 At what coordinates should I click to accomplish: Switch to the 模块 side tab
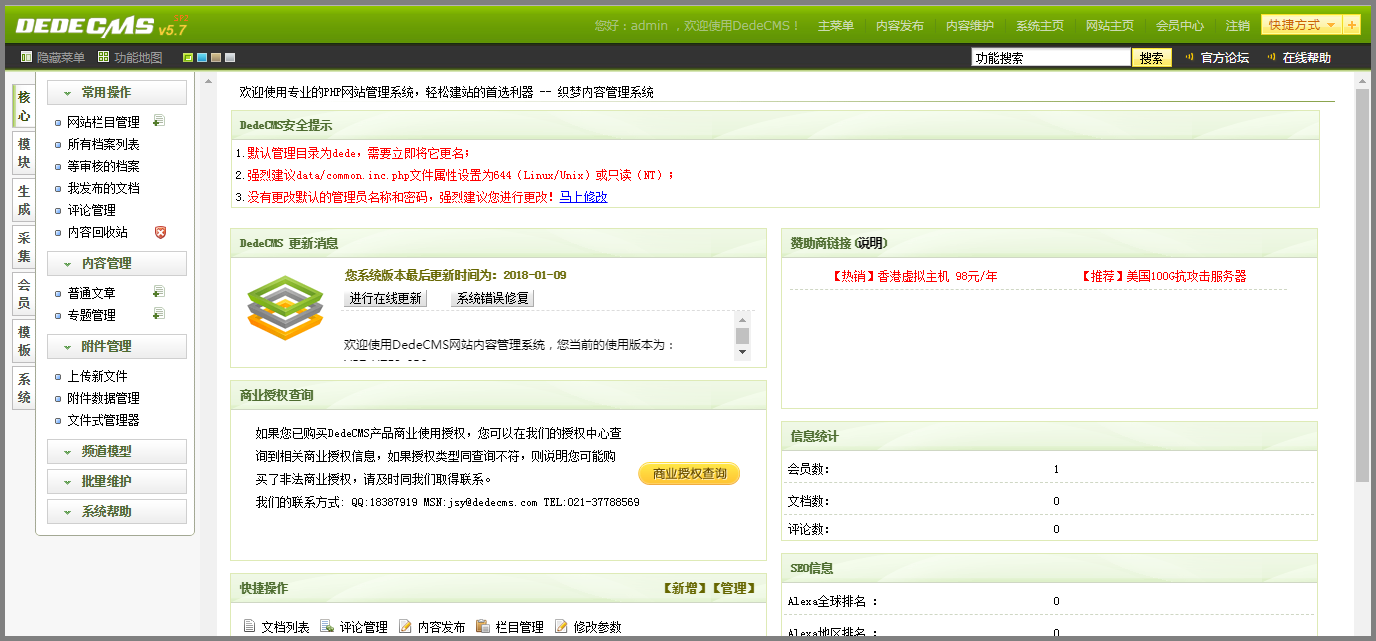point(24,153)
